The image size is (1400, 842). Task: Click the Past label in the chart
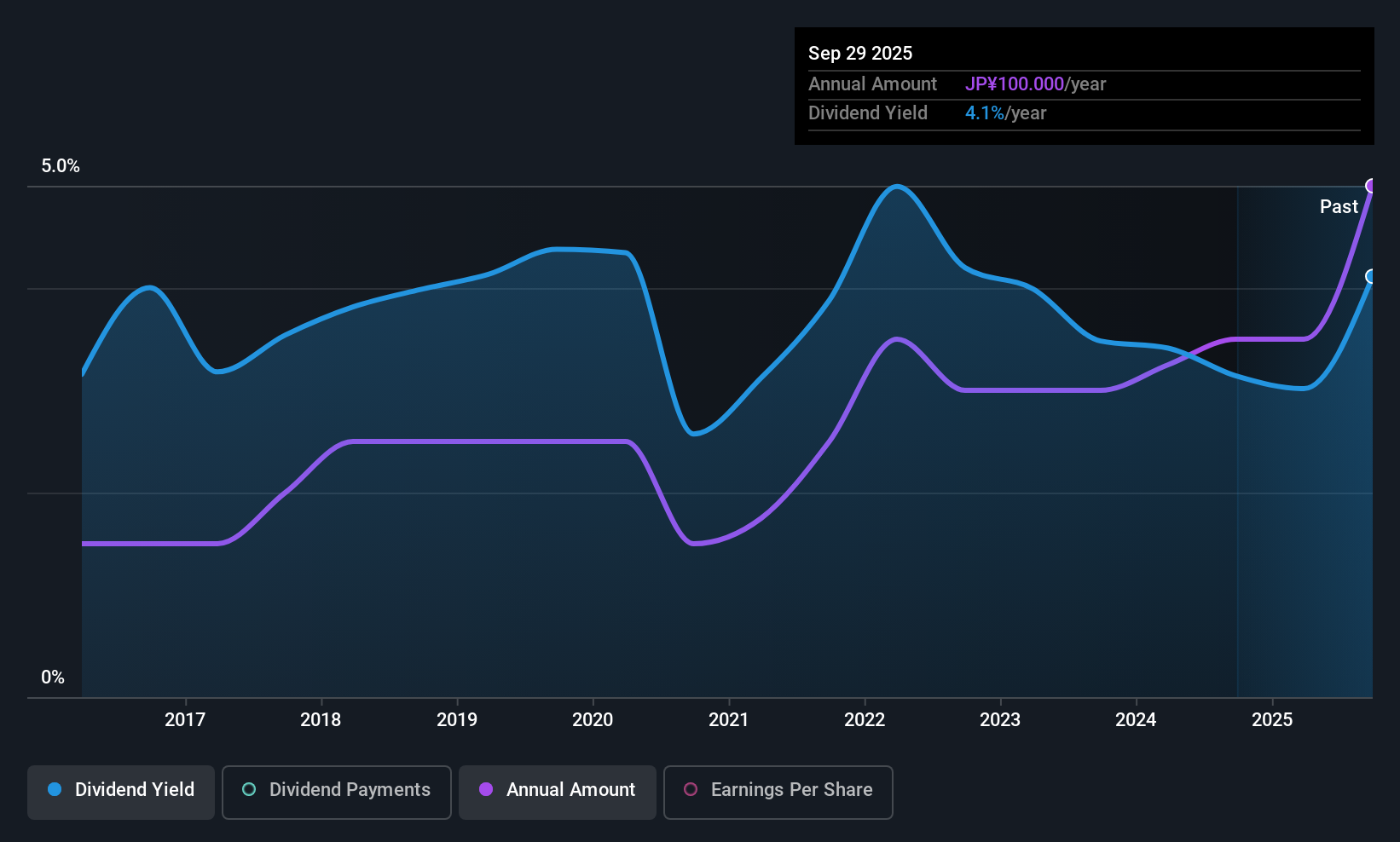coord(1339,207)
